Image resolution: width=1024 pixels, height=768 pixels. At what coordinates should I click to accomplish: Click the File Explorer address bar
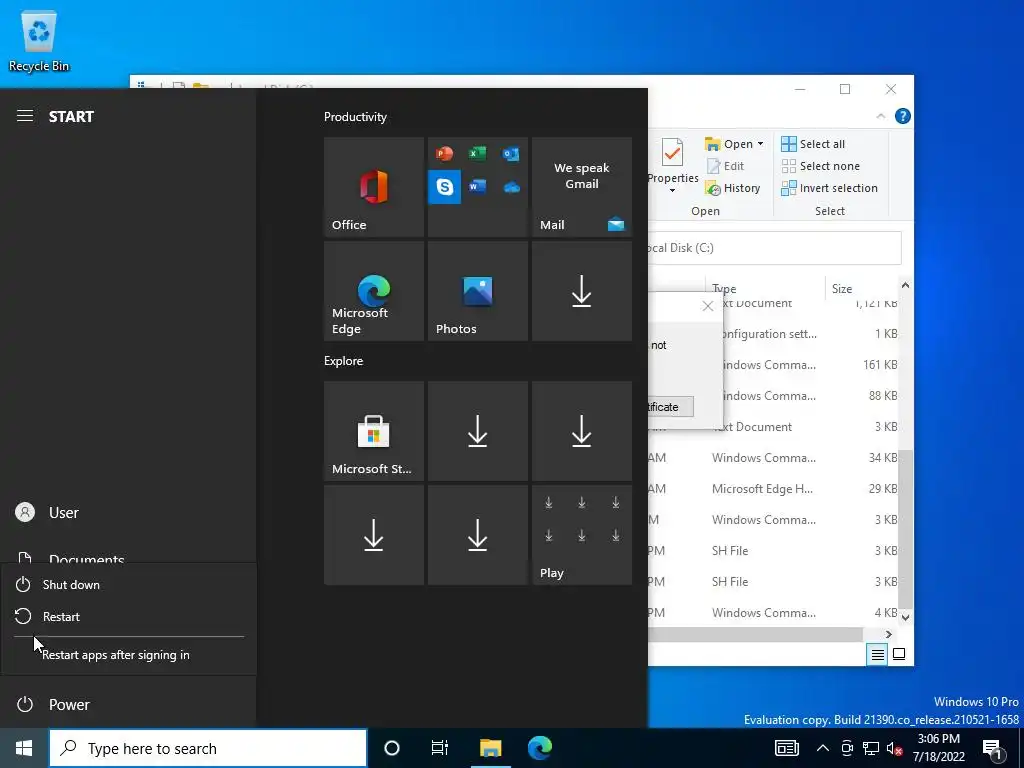(775, 248)
